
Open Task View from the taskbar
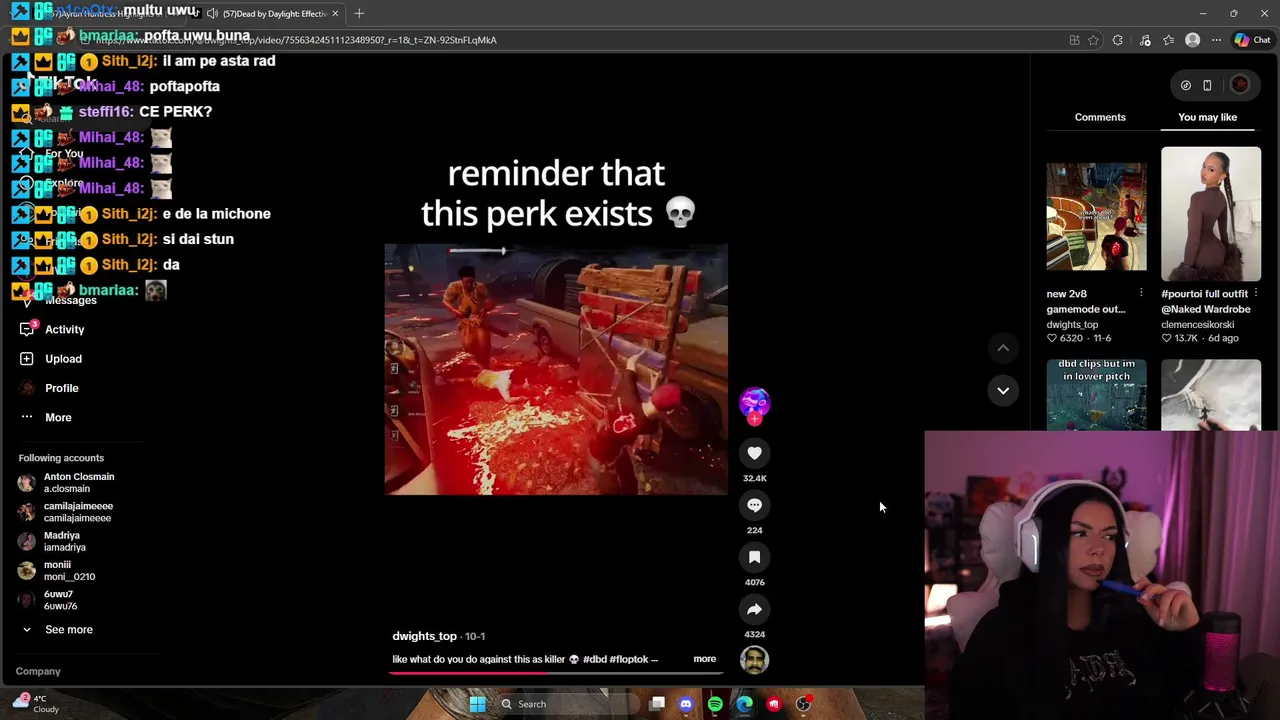[657, 704]
